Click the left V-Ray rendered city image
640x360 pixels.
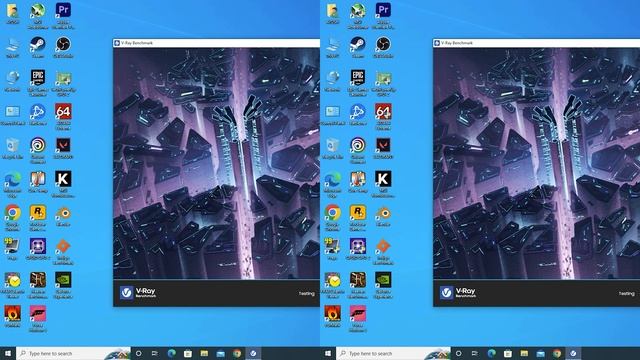216,163
